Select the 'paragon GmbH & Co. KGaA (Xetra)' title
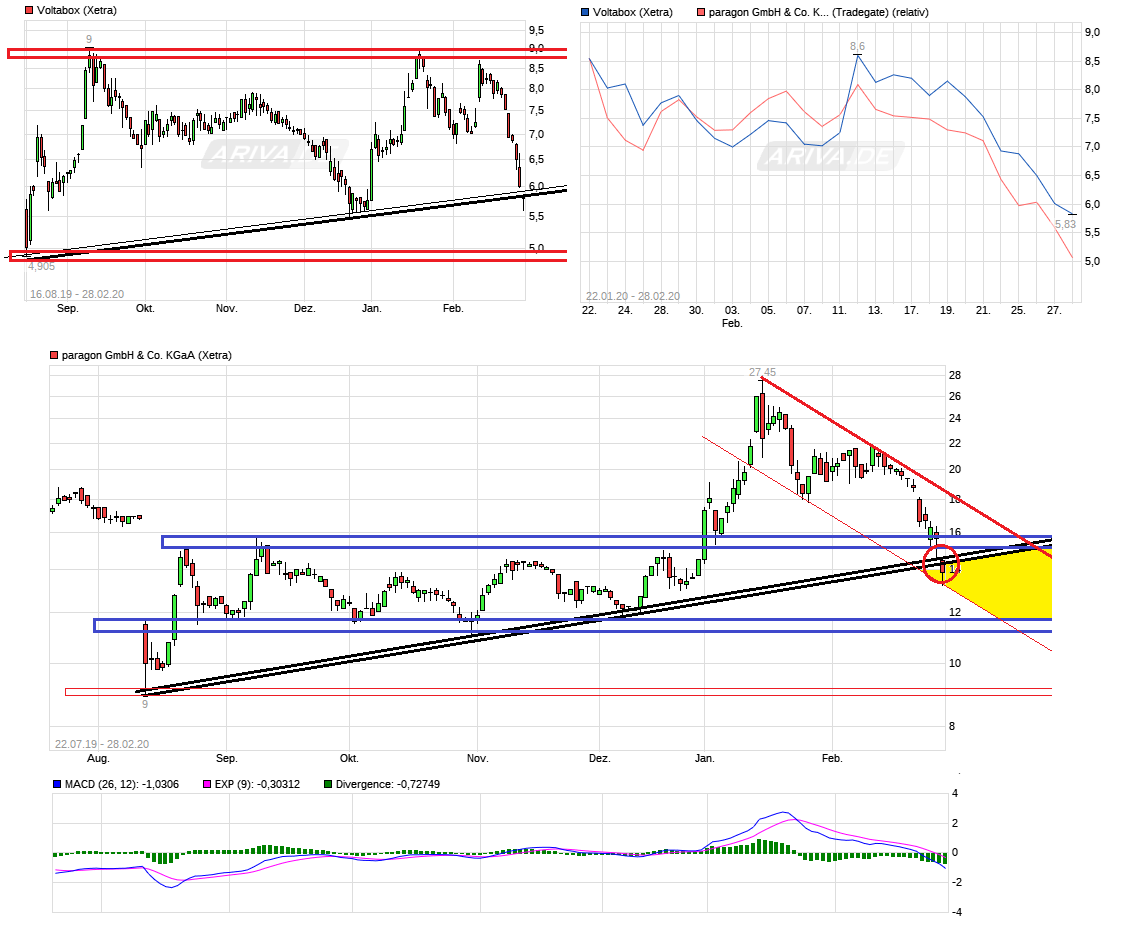 click(146, 355)
